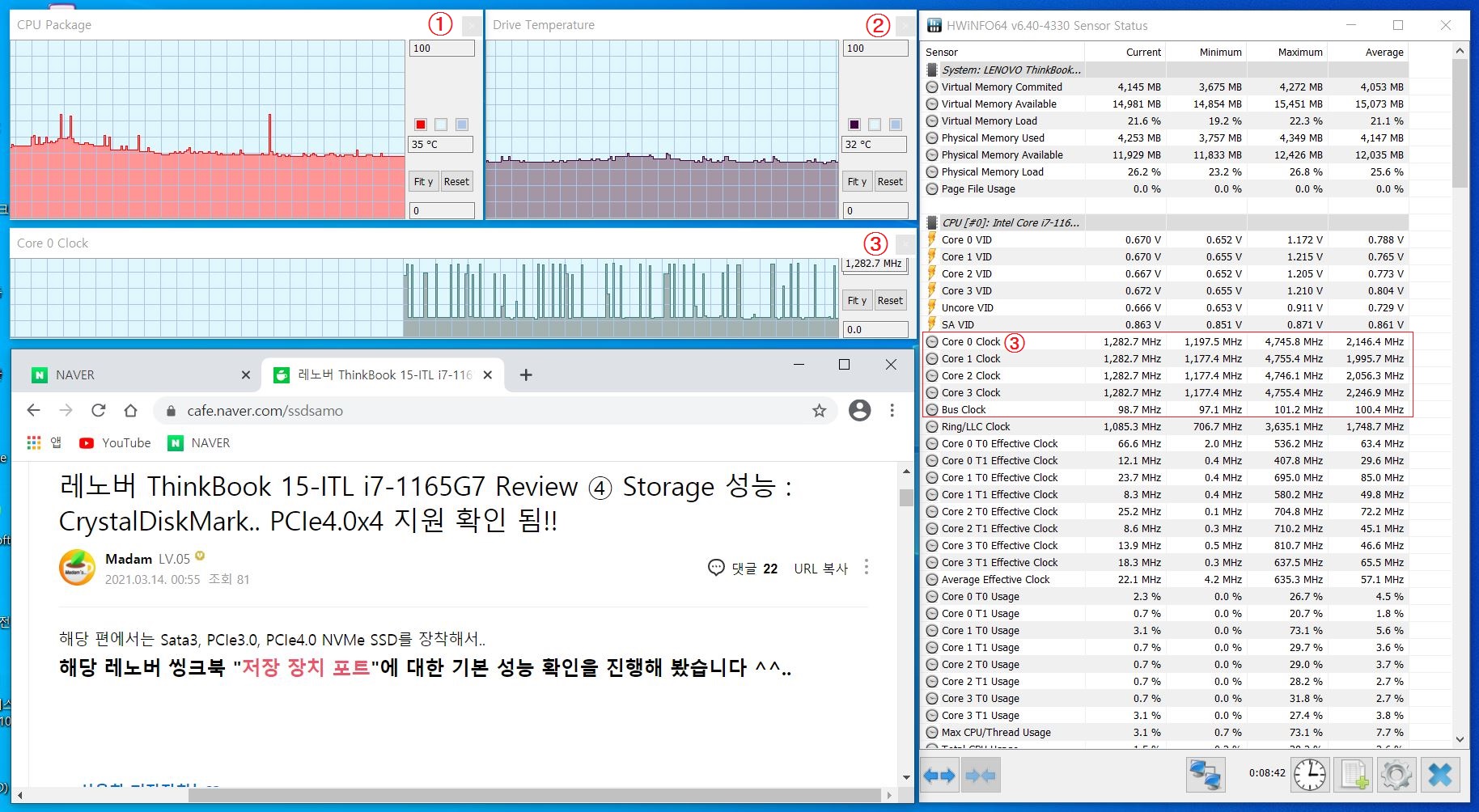This screenshot has width=1479, height=812.
Task: Open the remote monitoring network icon in HWiNFO
Action: coord(1206,775)
